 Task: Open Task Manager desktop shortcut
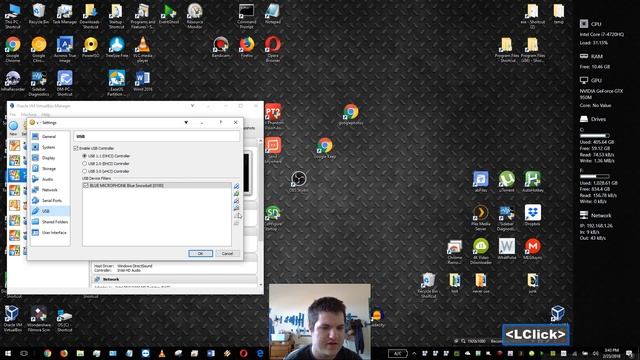point(64,14)
